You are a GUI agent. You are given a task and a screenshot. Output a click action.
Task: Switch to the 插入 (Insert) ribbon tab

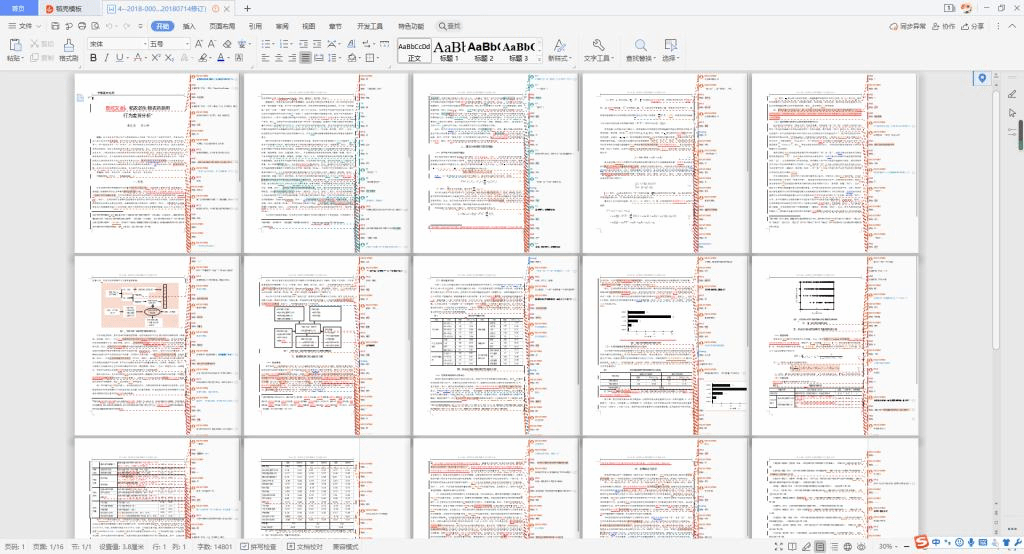click(189, 26)
